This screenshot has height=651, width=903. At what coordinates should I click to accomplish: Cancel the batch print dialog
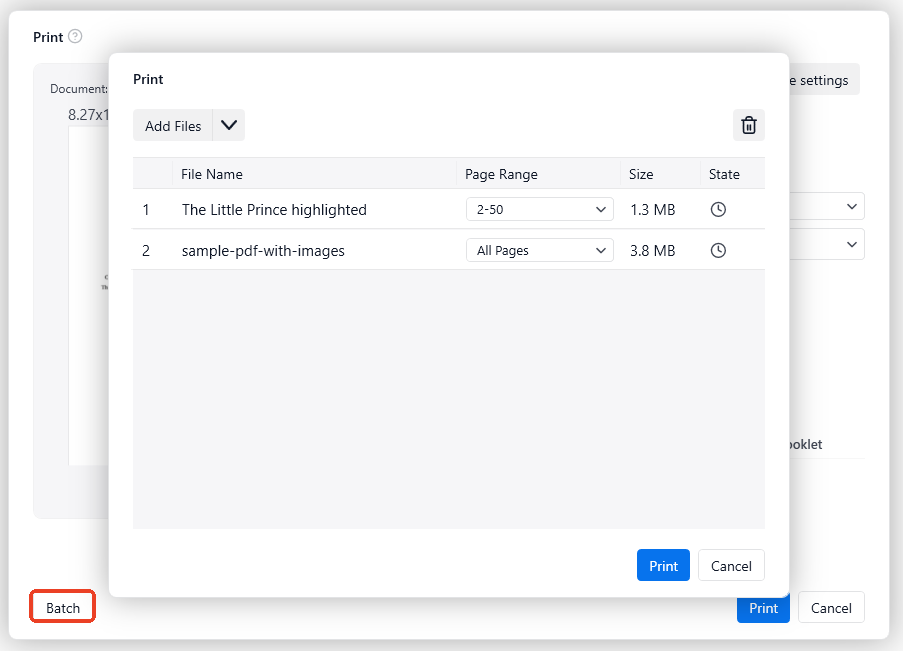(731, 565)
